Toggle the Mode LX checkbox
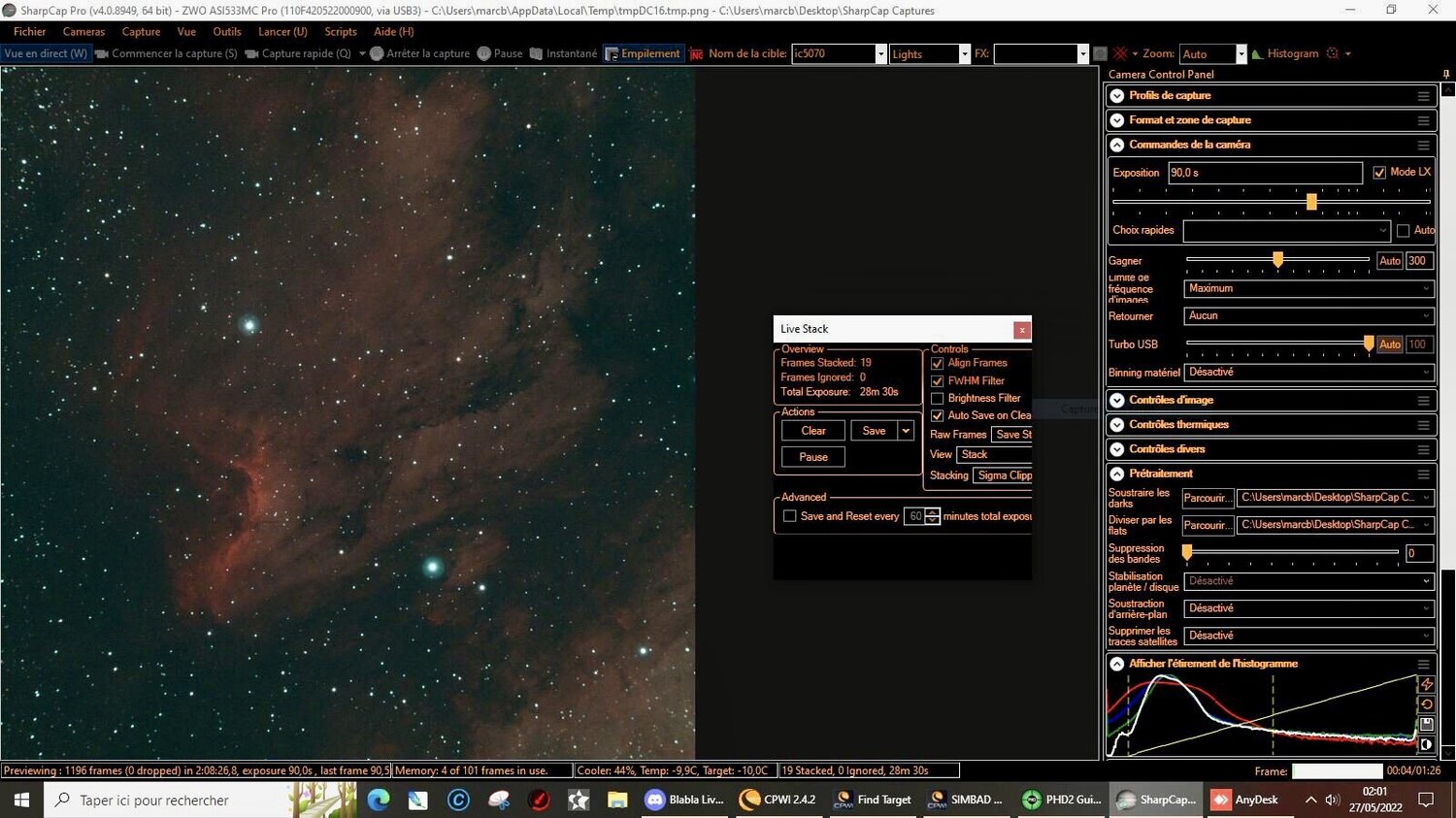Image resolution: width=1456 pixels, height=818 pixels. pos(1379,173)
